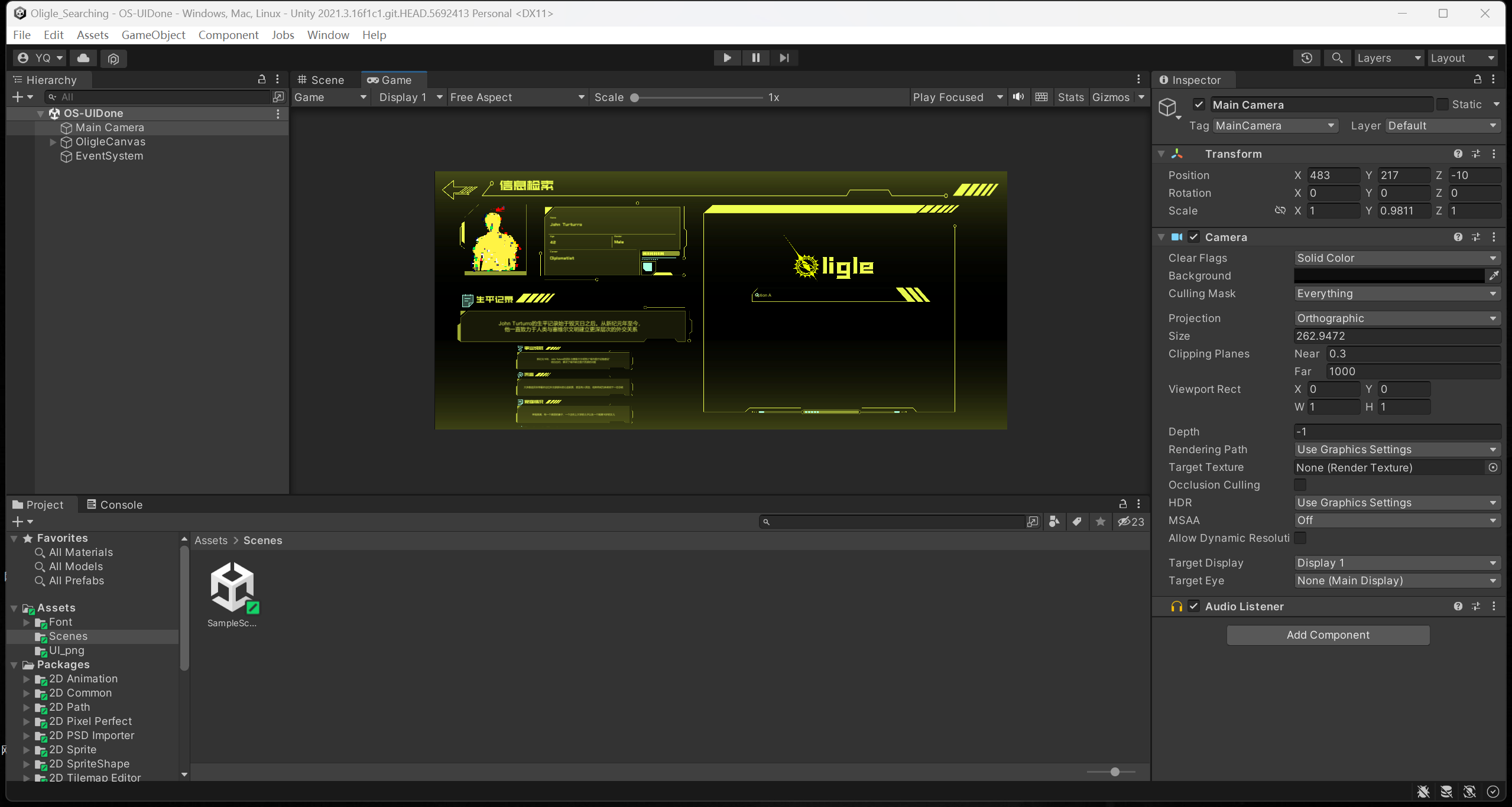Open Undo History icon
This screenshot has height=807, width=1512.
1306,58
